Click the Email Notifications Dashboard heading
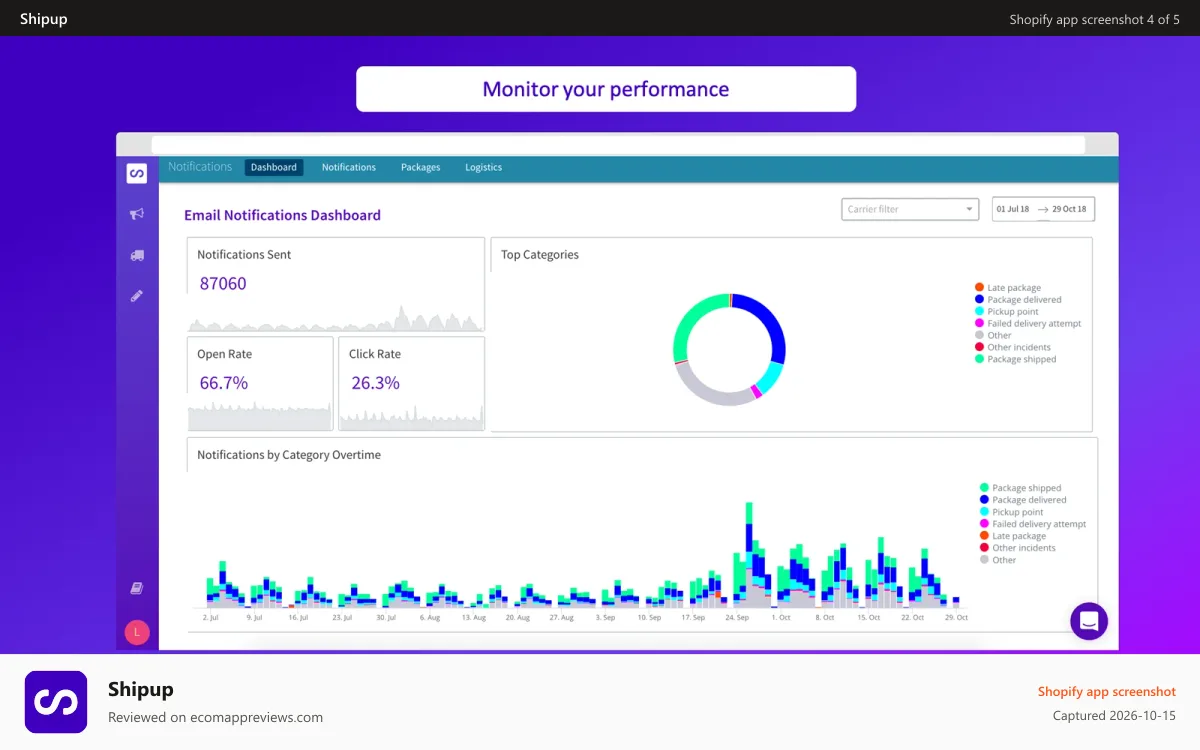This screenshot has height=750, width=1200. tap(282, 215)
